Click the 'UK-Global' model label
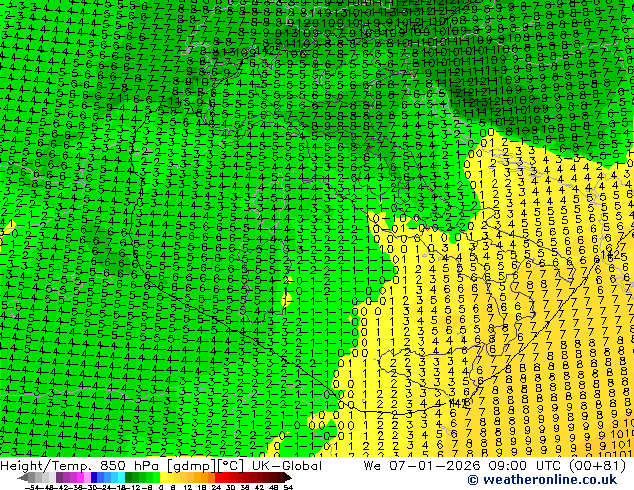This screenshot has width=634, height=490. [287, 466]
